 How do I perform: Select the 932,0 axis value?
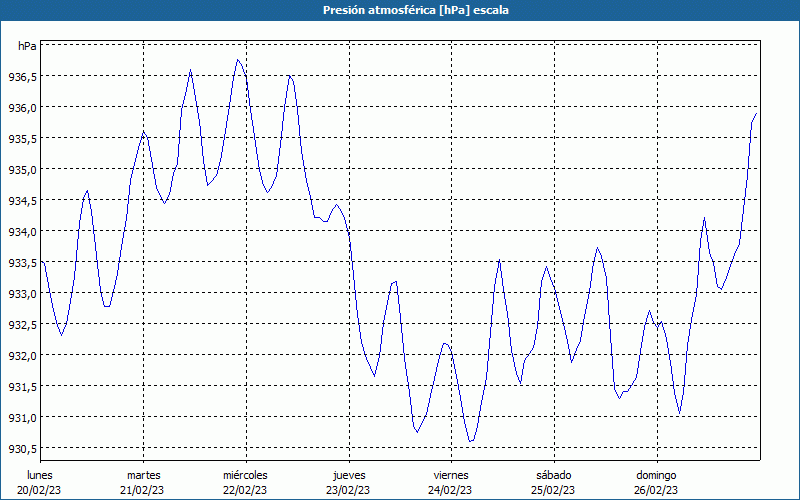(22, 355)
